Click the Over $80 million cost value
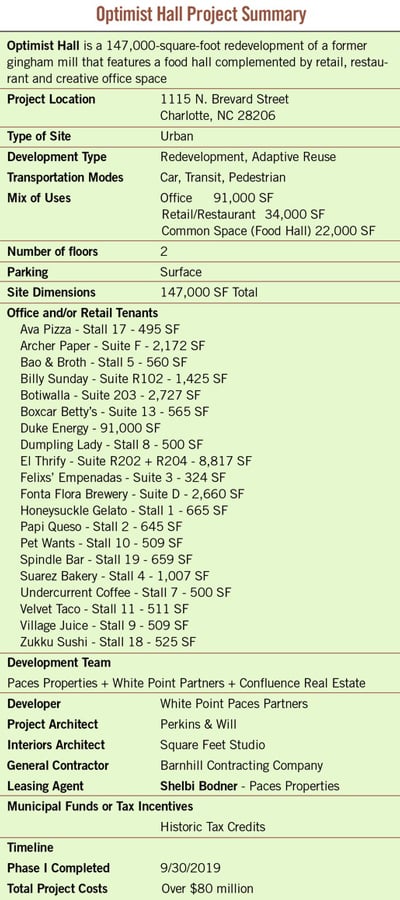The height and width of the screenshot is (900, 400). (x=207, y=889)
